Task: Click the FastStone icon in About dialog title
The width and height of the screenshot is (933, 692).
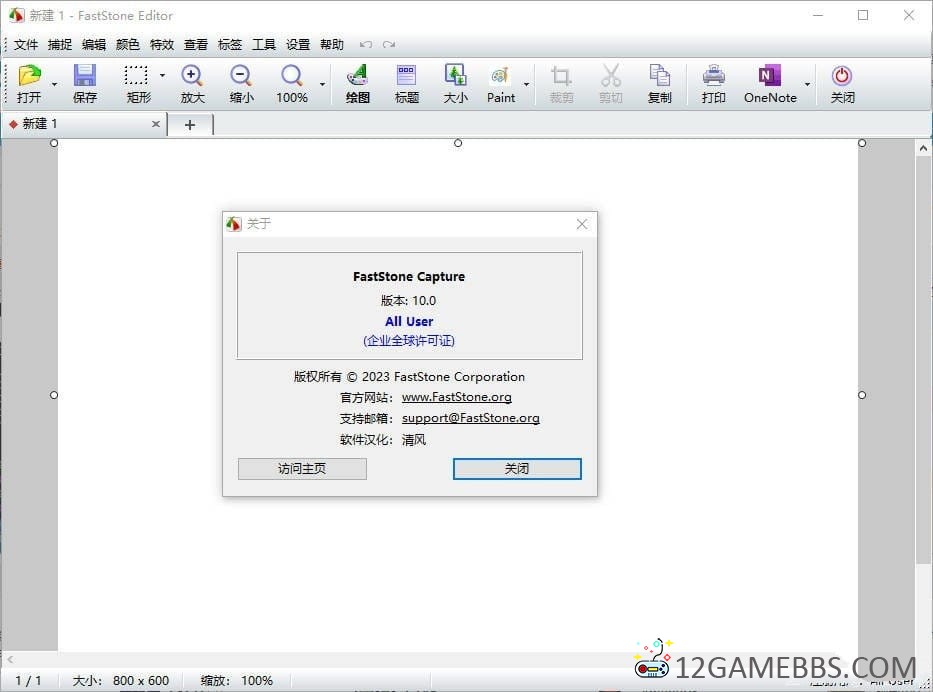Action: pos(234,224)
